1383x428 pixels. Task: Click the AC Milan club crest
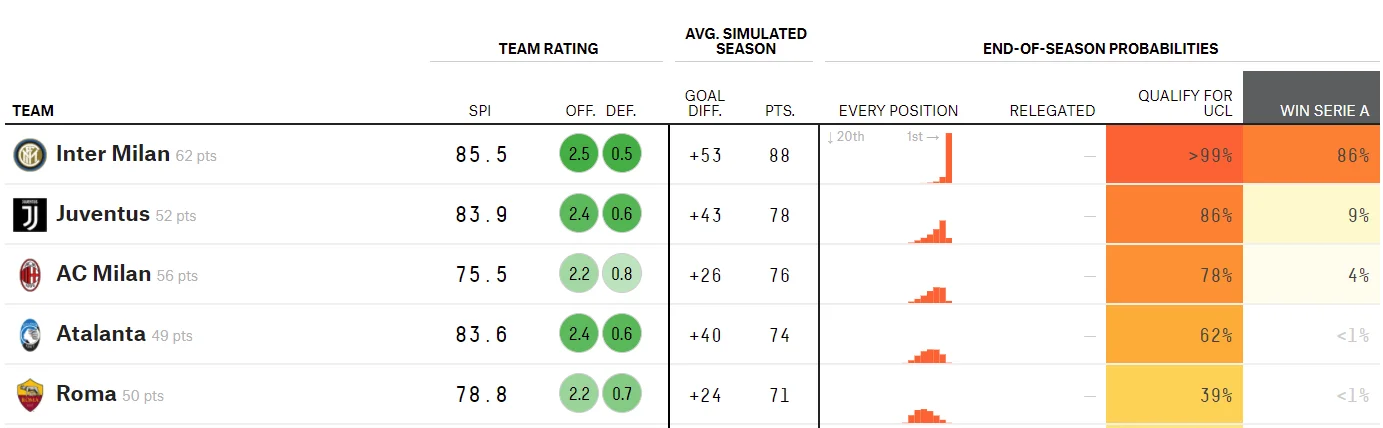30,275
